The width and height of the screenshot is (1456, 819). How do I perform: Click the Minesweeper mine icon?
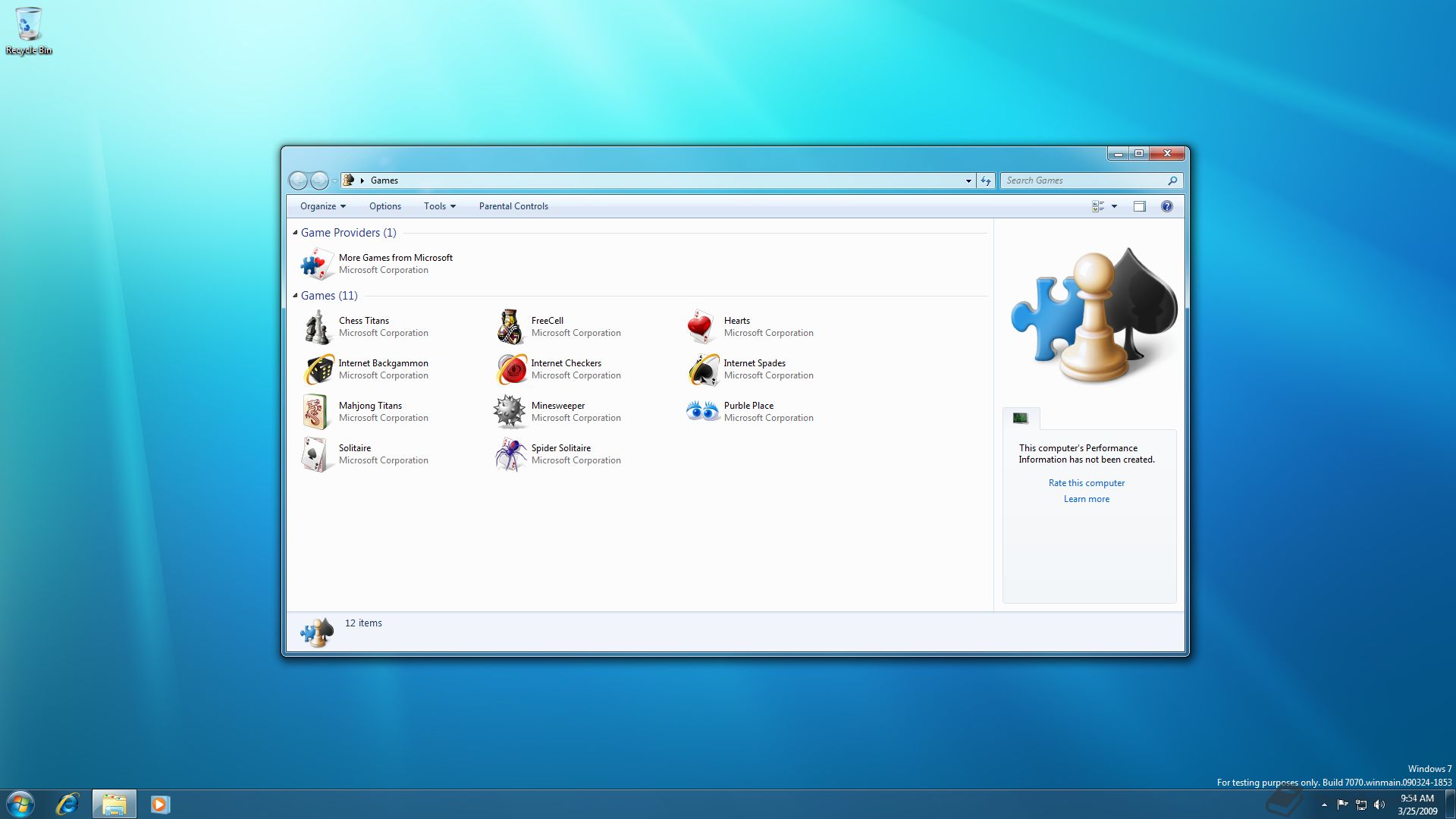point(510,412)
